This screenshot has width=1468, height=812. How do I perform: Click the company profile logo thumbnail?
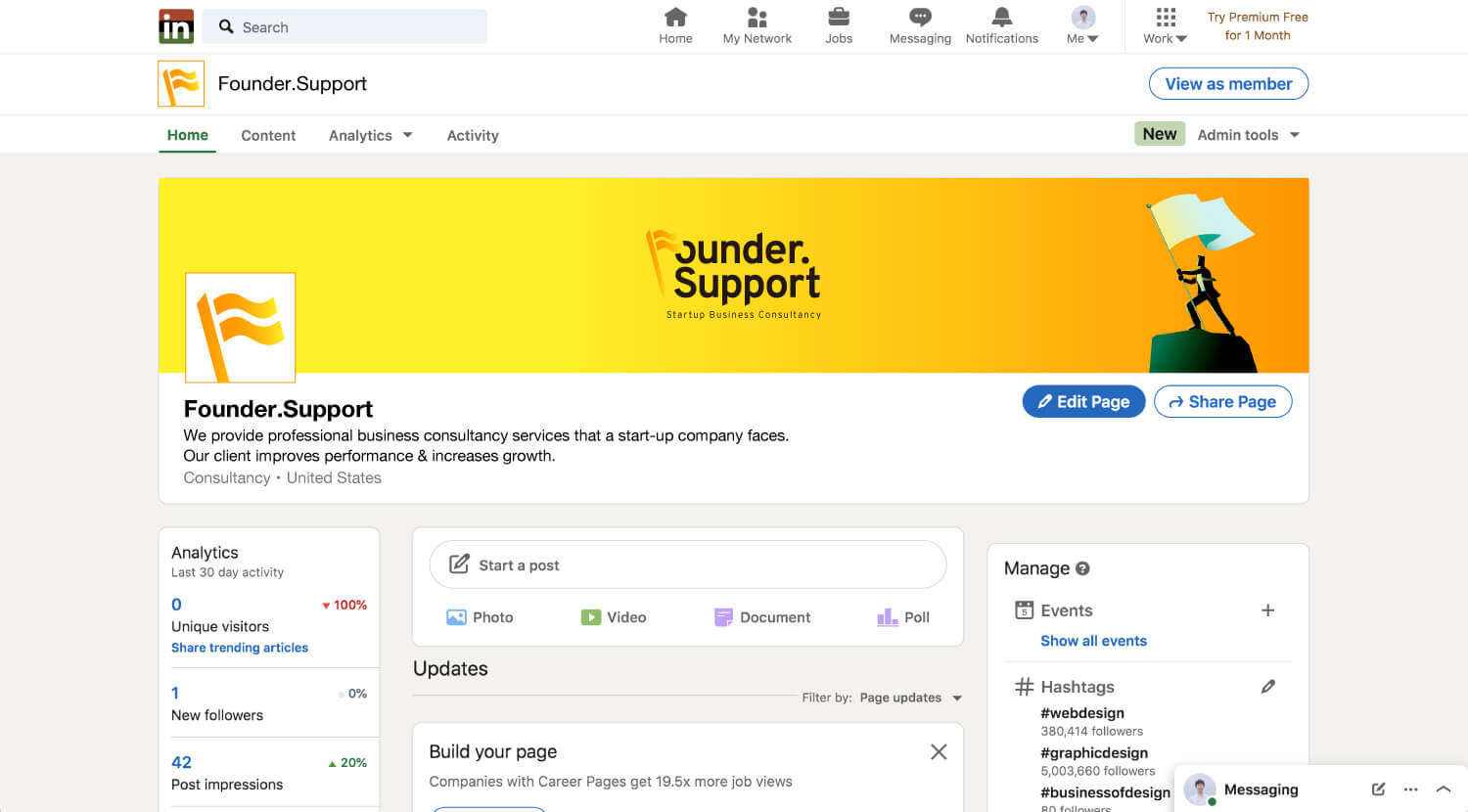241,328
